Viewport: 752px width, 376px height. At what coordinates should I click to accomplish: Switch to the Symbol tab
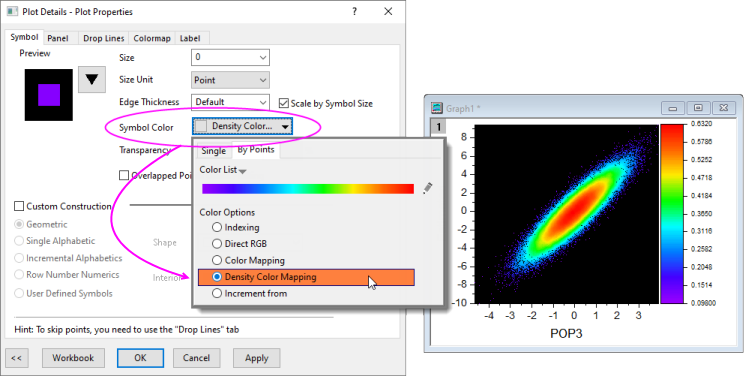(x=24, y=37)
